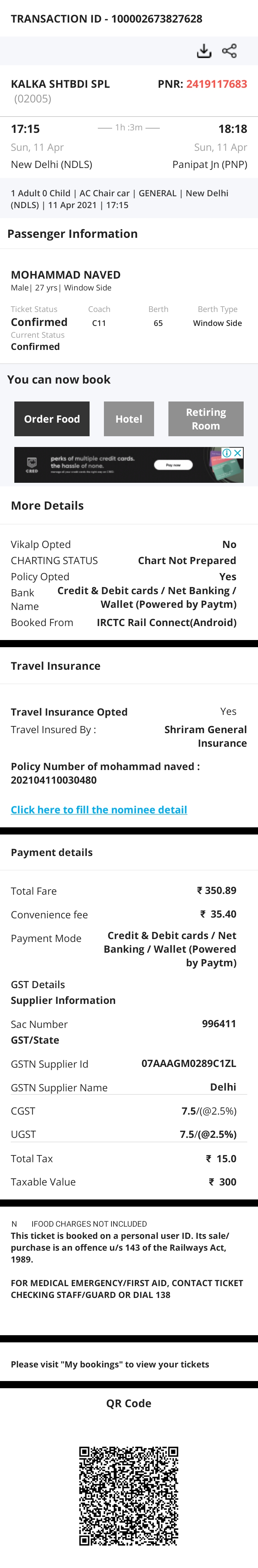This screenshot has height=1568, width=258.
Task: Tap the train name KALKA SHTBDI SPL
Action: coord(60,84)
